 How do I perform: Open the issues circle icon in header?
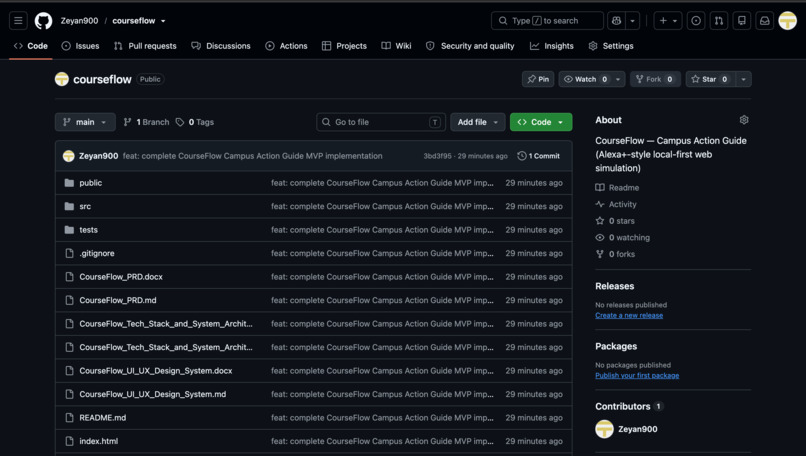pyautogui.click(x=696, y=21)
